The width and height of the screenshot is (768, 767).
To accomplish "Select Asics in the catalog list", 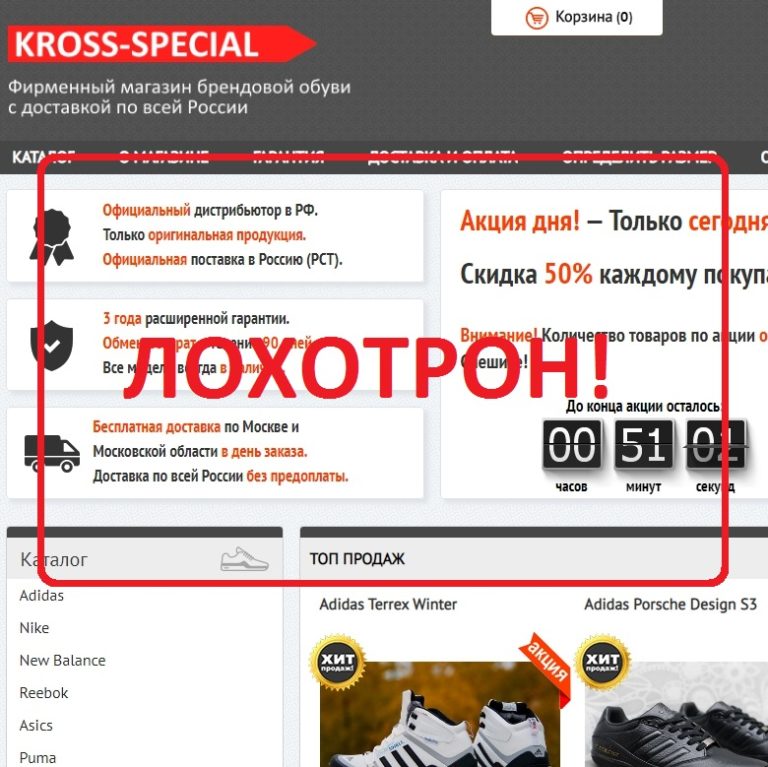I will pos(36,725).
